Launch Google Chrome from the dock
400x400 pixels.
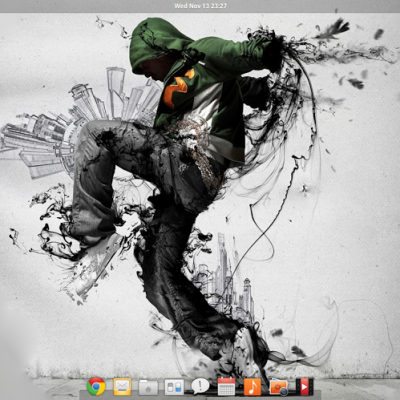point(96,386)
